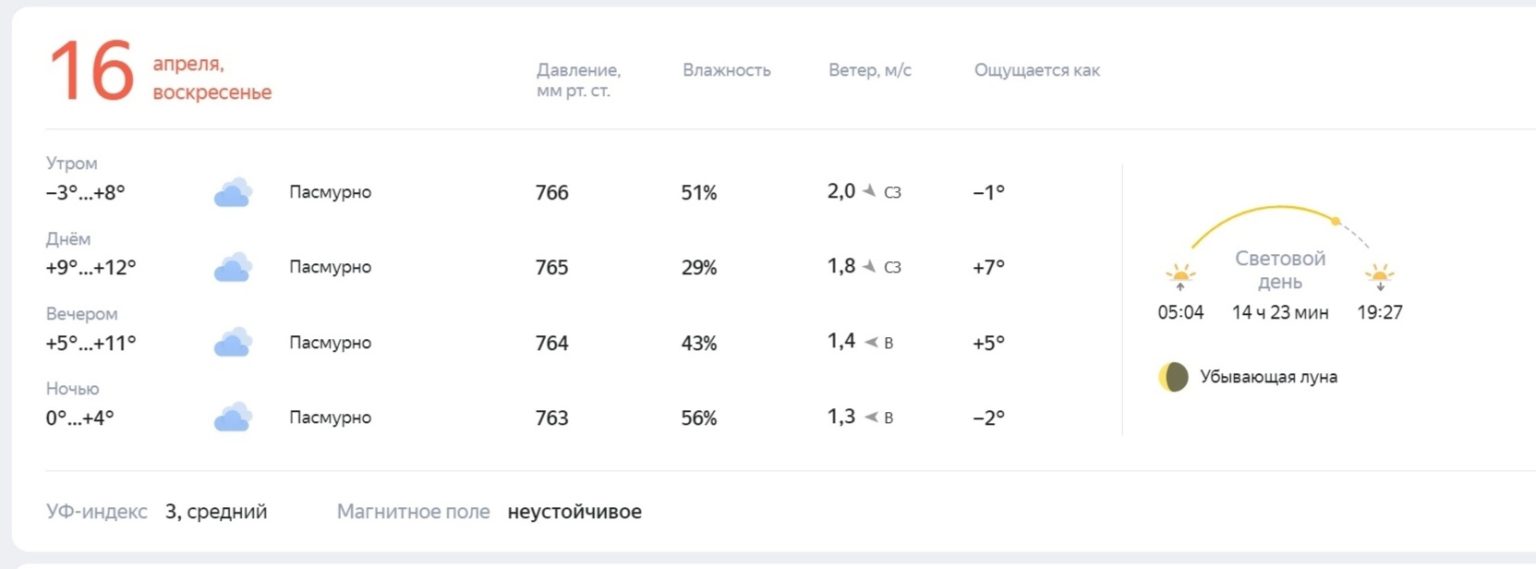Click the sunrise icon above 05:04
Image resolution: width=1536 pixels, height=569 pixels.
(x=1180, y=276)
